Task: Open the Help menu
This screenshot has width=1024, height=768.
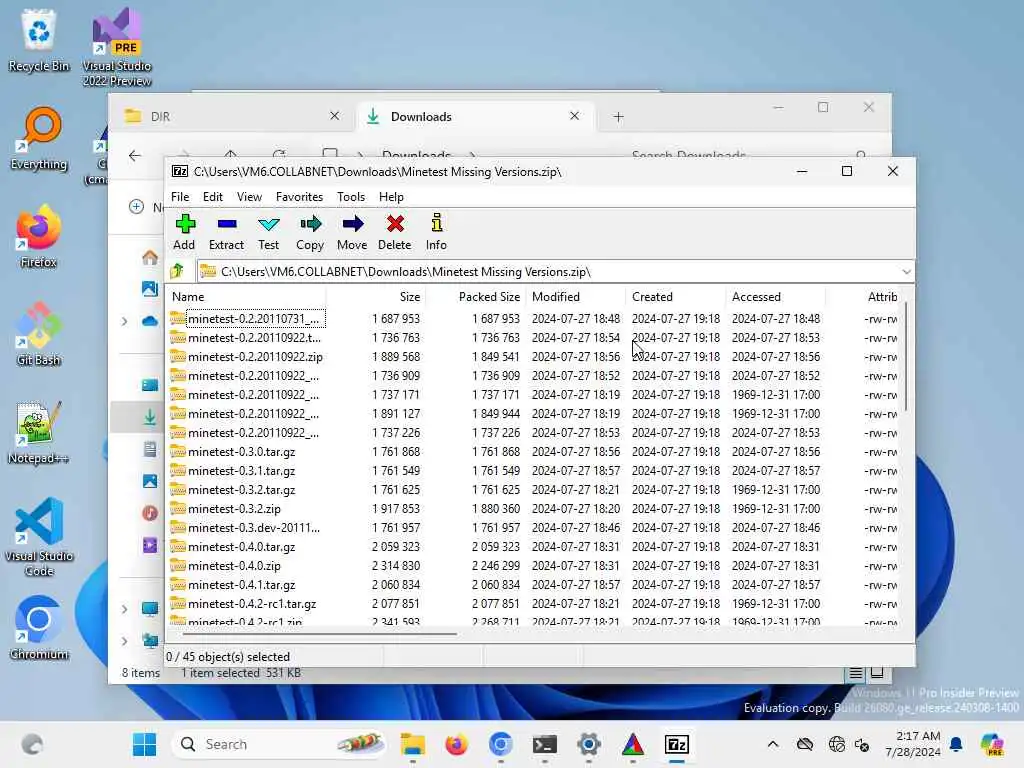Action: pos(391,197)
